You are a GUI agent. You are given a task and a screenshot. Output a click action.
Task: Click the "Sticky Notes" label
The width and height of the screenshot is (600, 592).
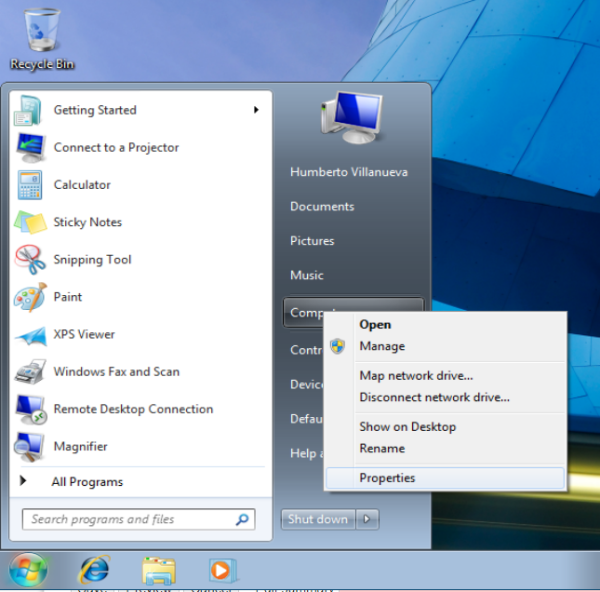(88, 222)
